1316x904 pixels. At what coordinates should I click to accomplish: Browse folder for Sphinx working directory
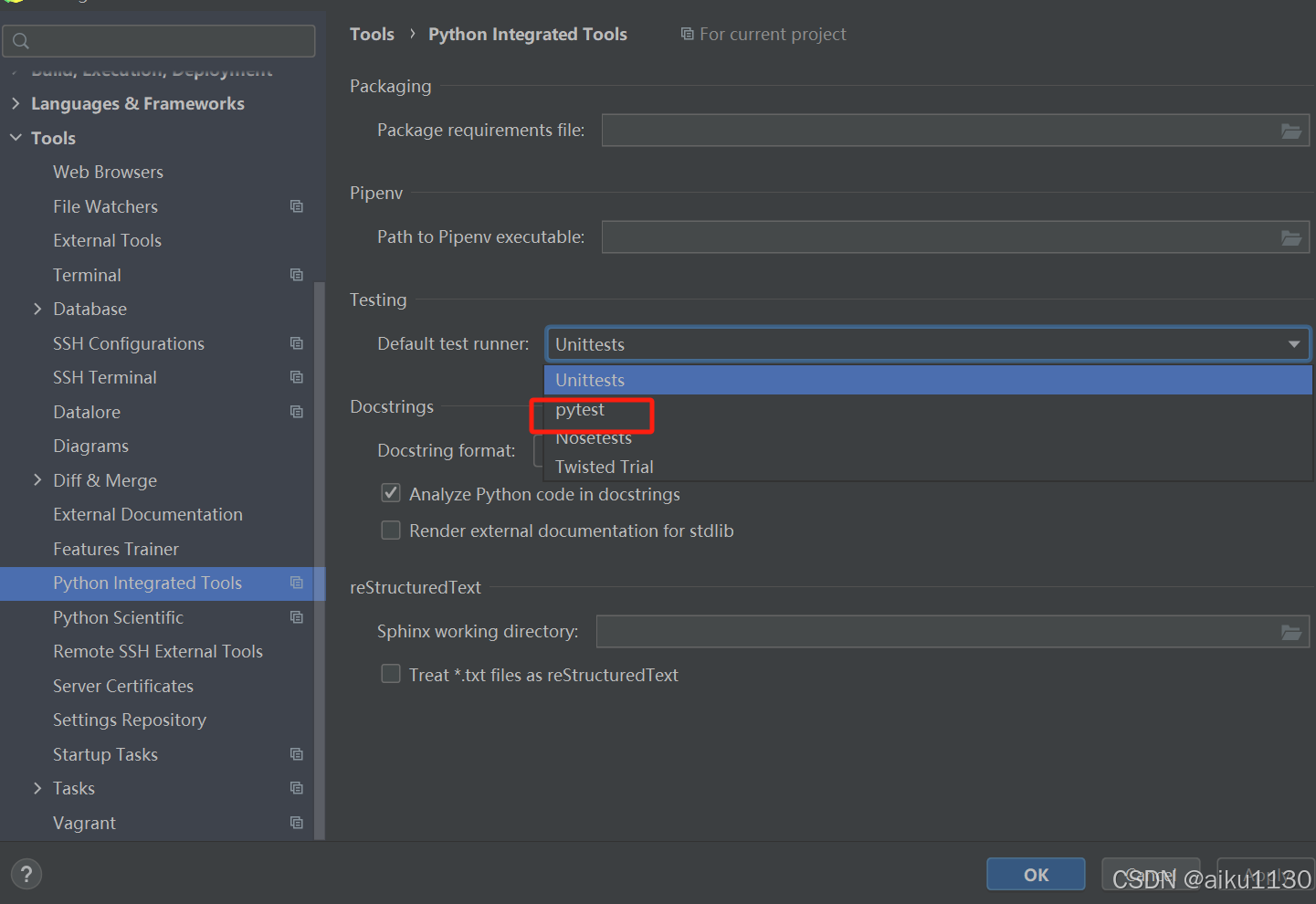coord(1290,632)
